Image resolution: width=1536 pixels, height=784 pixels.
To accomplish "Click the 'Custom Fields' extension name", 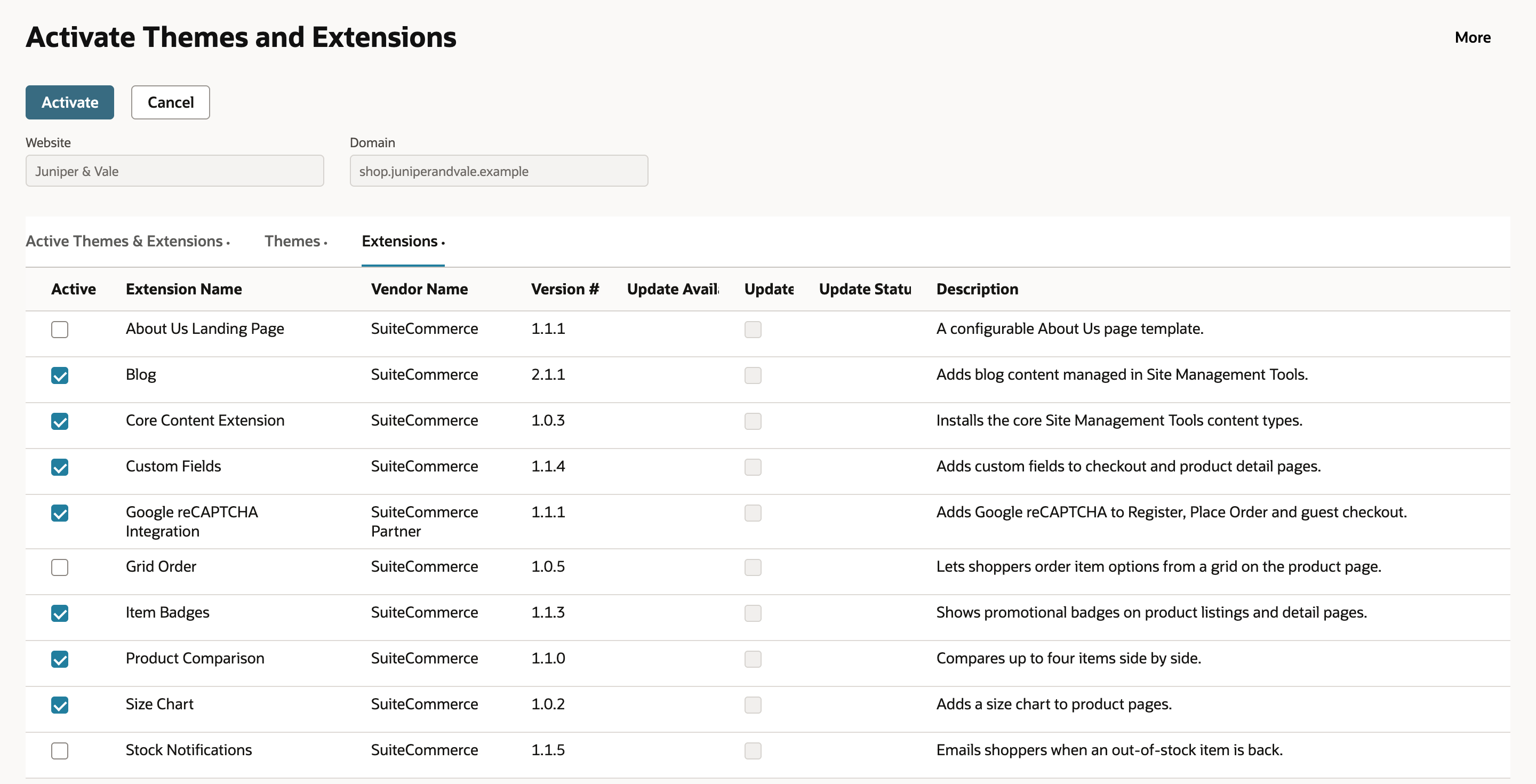I will [173, 466].
